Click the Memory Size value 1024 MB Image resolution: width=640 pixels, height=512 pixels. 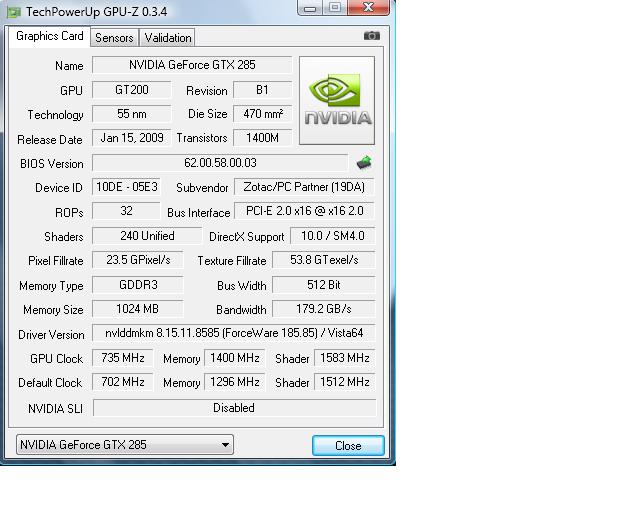138,309
